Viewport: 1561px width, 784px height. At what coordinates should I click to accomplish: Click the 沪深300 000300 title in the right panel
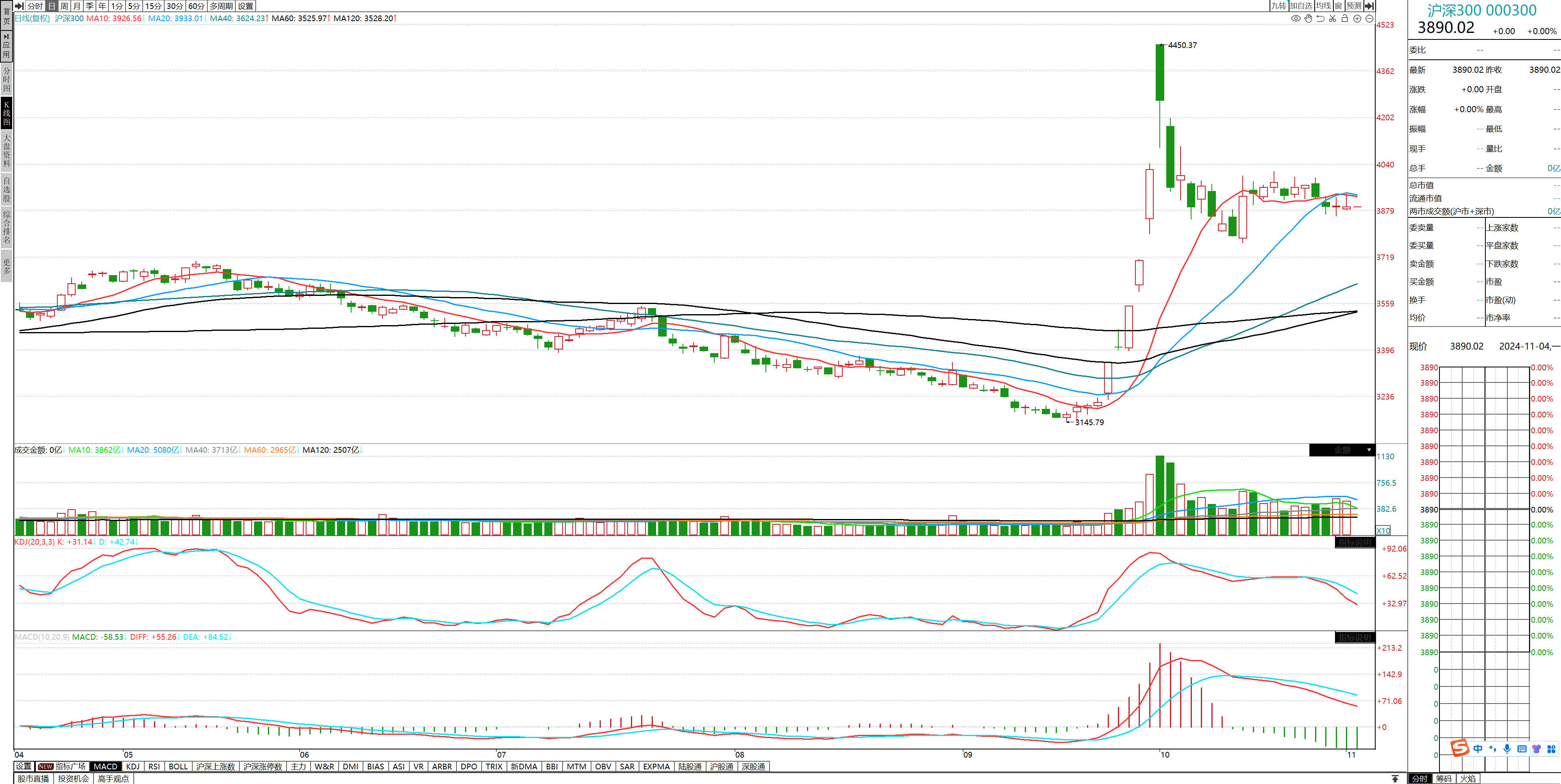[1482, 10]
